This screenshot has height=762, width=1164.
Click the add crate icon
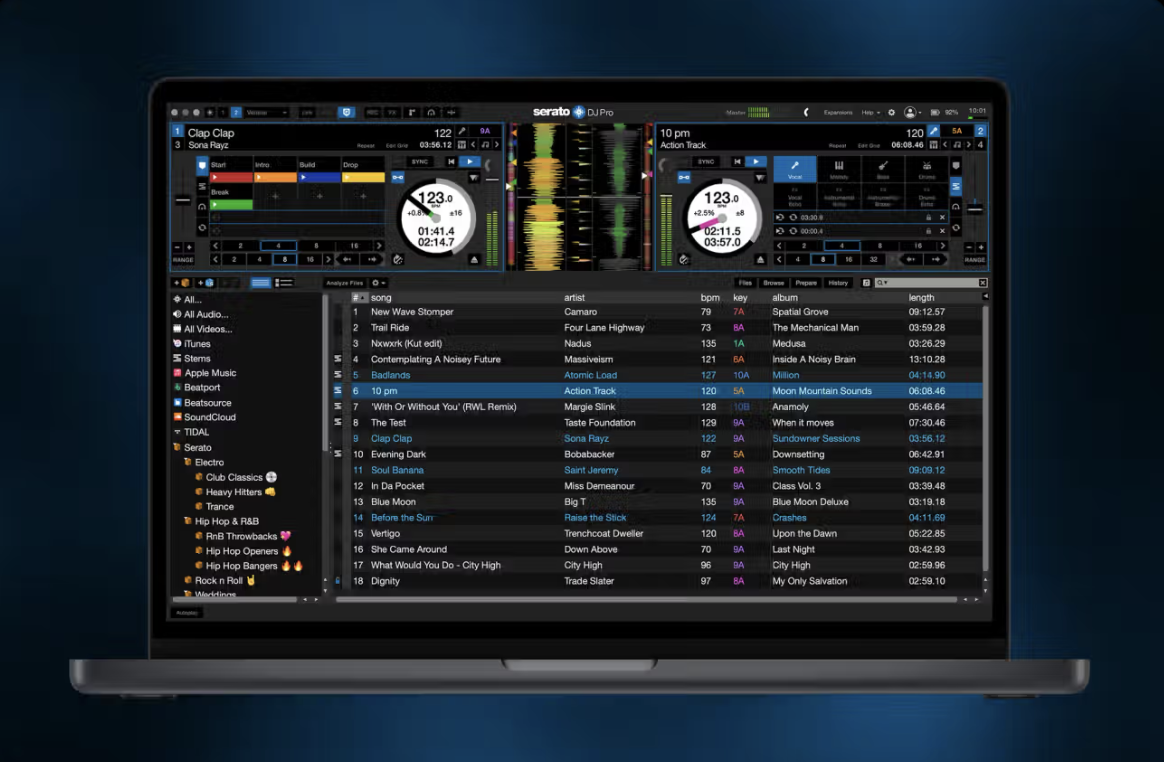tap(182, 283)
